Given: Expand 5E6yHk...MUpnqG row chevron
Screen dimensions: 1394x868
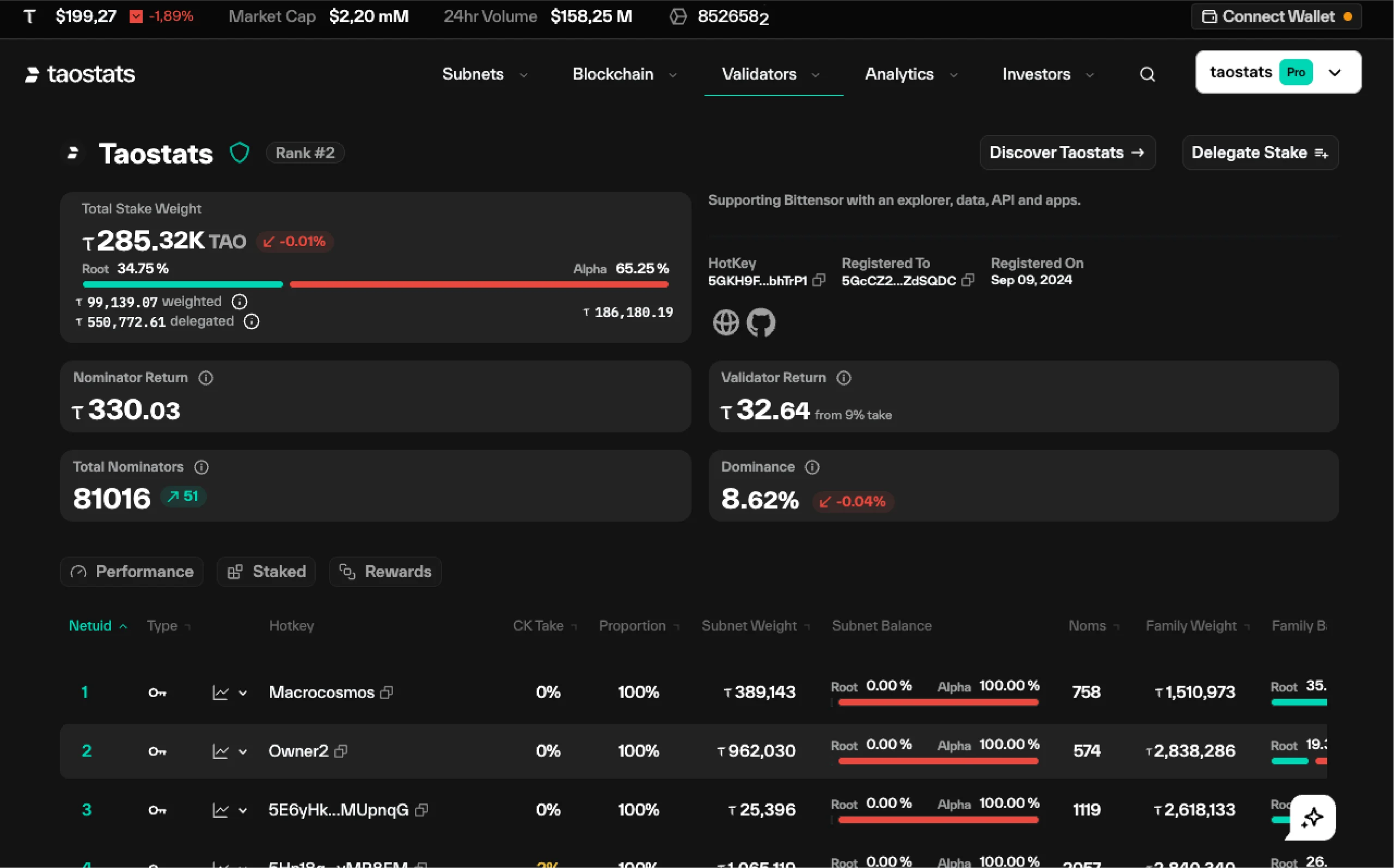Looking at the screenshot, I should point(243,811).
